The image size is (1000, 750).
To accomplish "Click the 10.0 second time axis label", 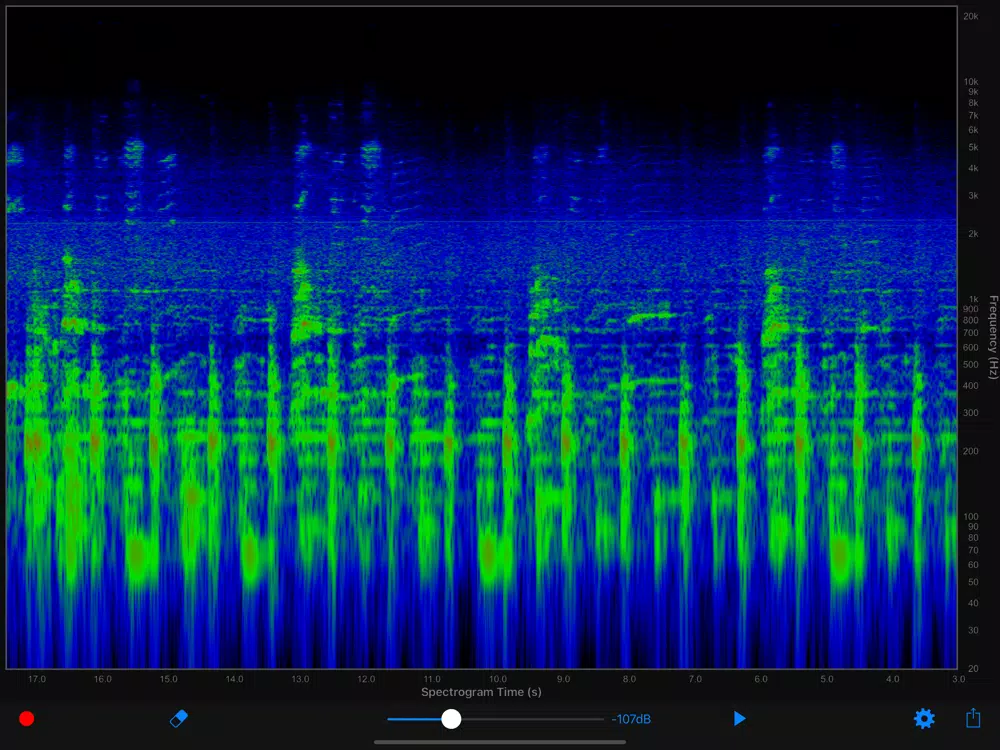I will [x=498, y=679].
